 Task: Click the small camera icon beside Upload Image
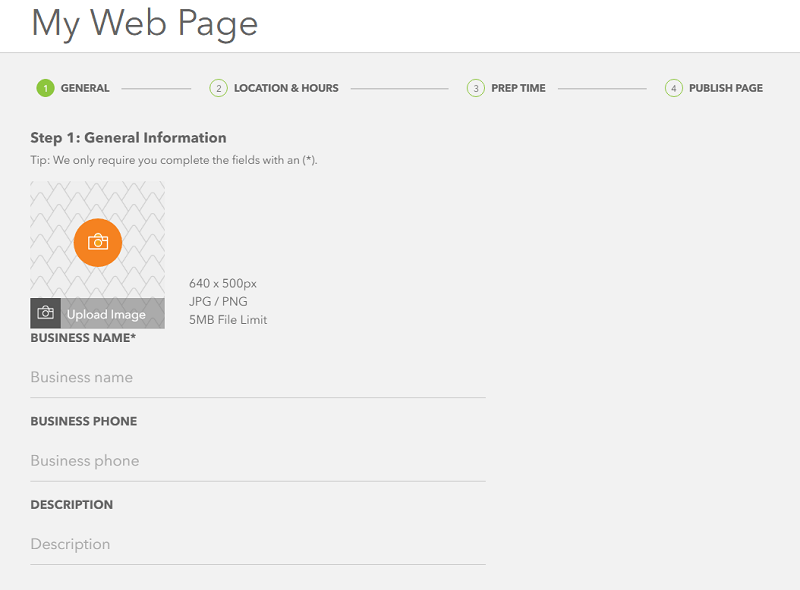coord(45,313)
